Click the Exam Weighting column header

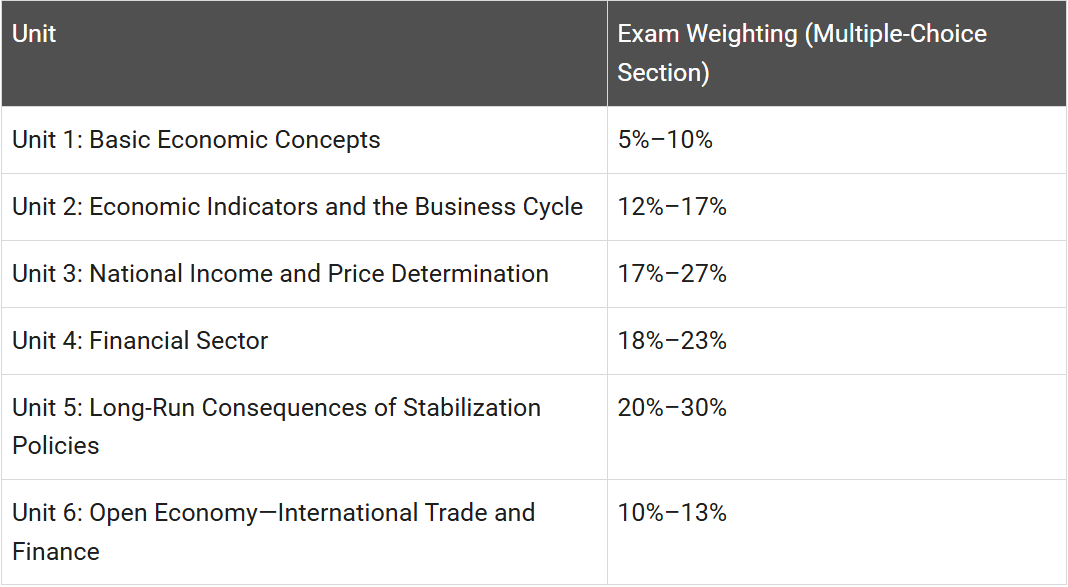tap(836, 53)
